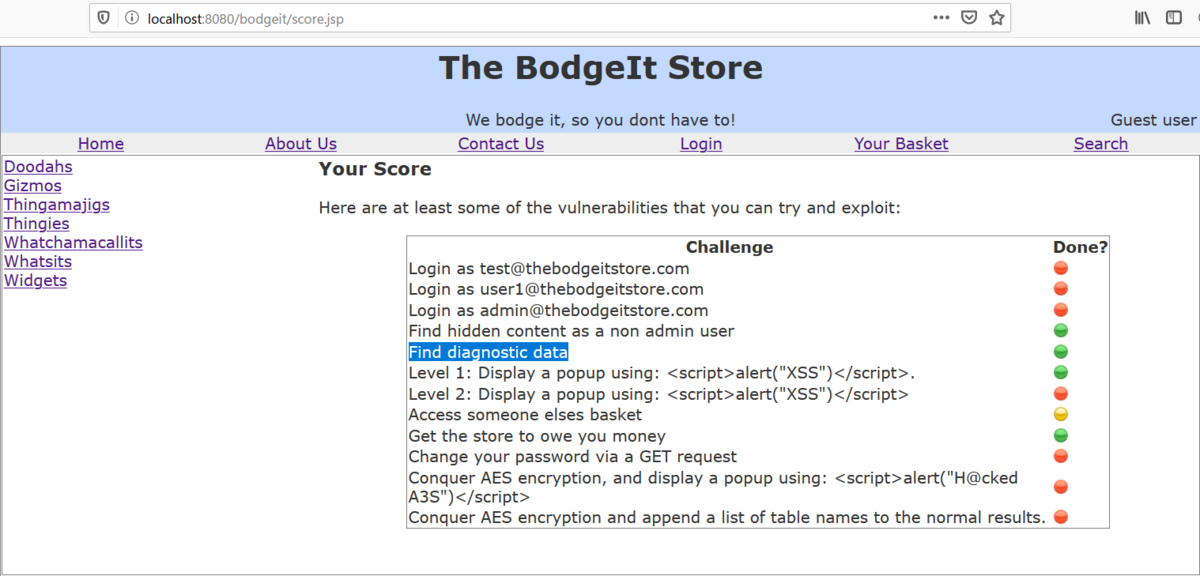Image resolution: width=1200 pixels, height=576 pixels.
Task: Click the Level 1 popup challenge text
Action: pos(662,373)
